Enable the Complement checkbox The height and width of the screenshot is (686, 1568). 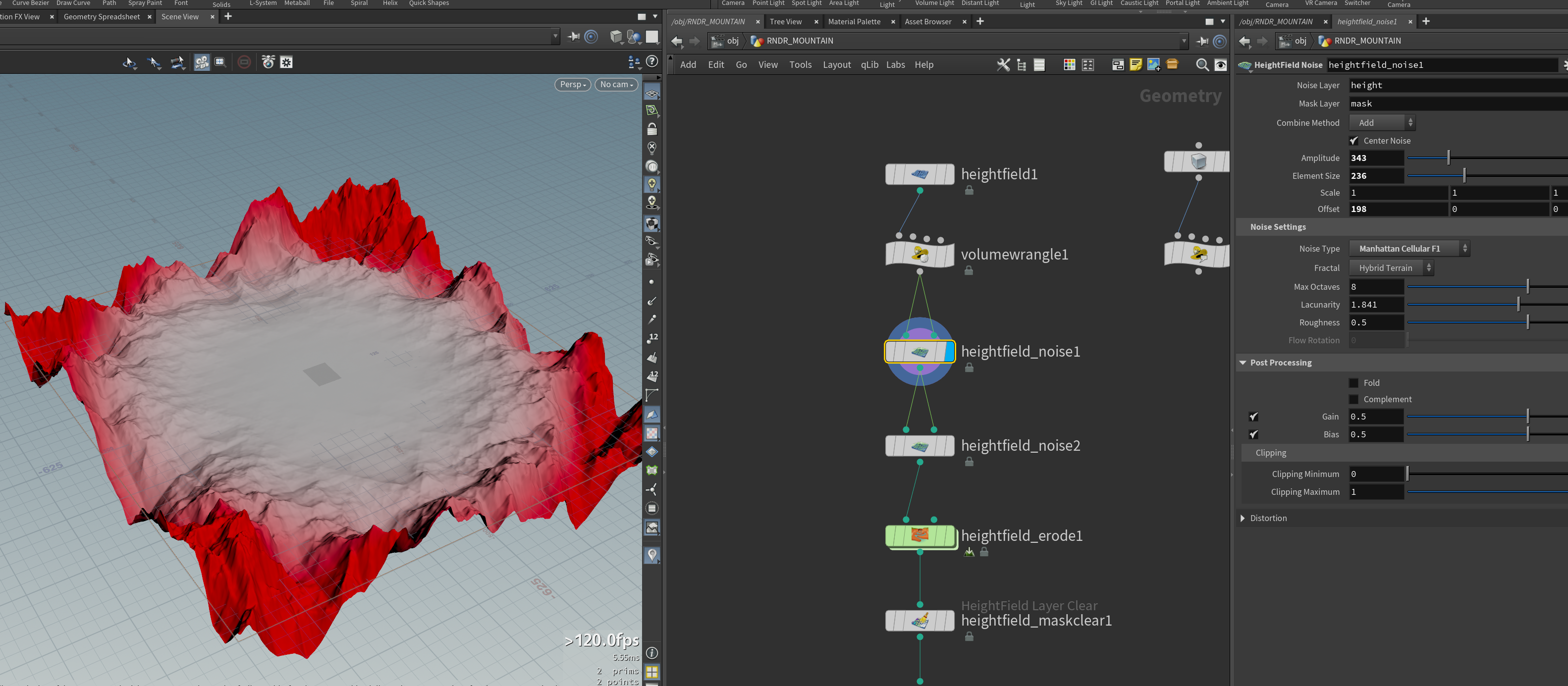point(1354,399)
